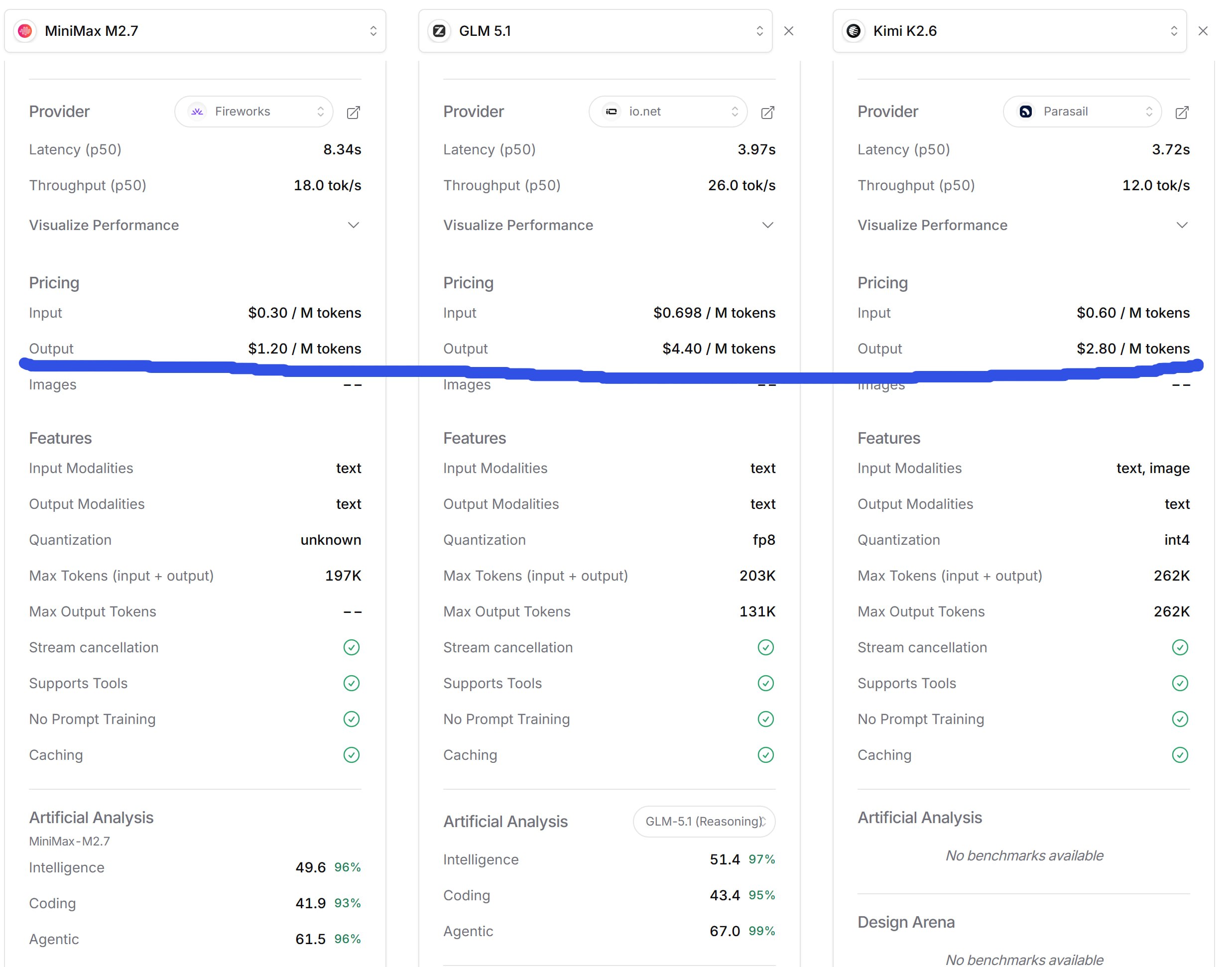
Task: Click GLM 5.1 Caching check icon
Action: click(x=765, y=755)
